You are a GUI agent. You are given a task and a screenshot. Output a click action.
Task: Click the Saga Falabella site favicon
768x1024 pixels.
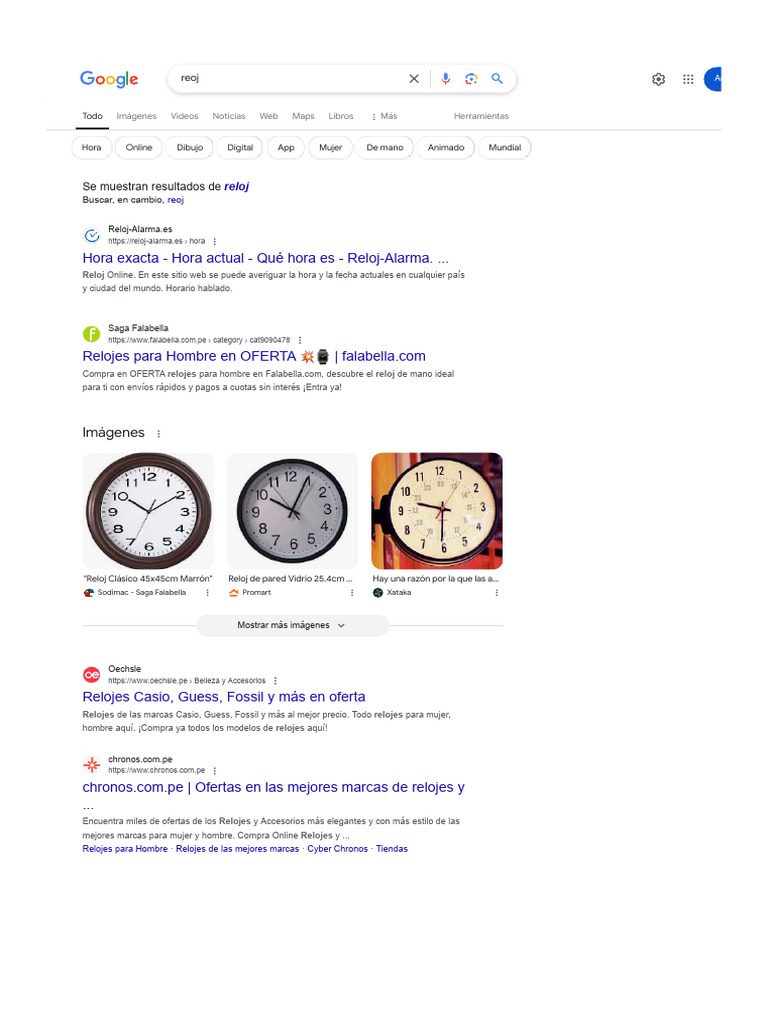coord(91,334)
